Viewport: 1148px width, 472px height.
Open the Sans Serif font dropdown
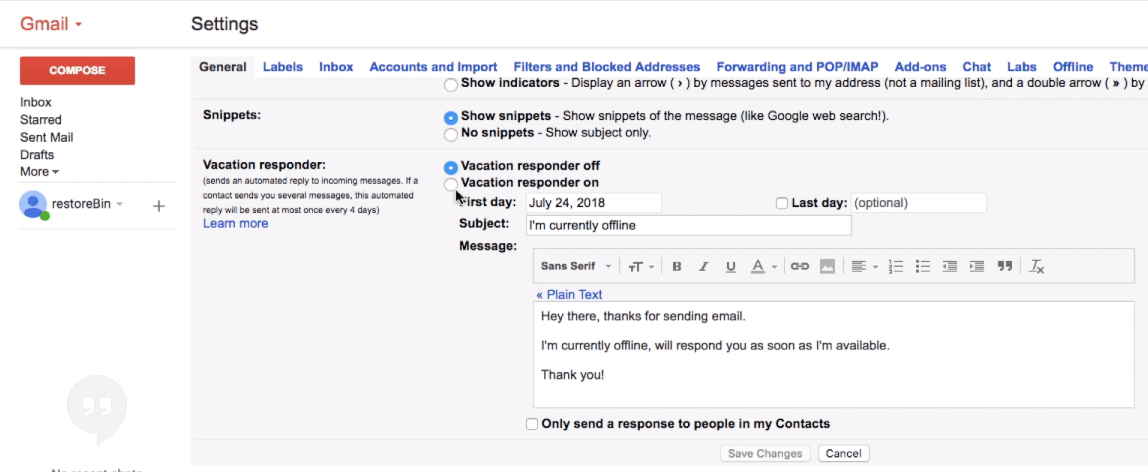click(x=575, y=266)
